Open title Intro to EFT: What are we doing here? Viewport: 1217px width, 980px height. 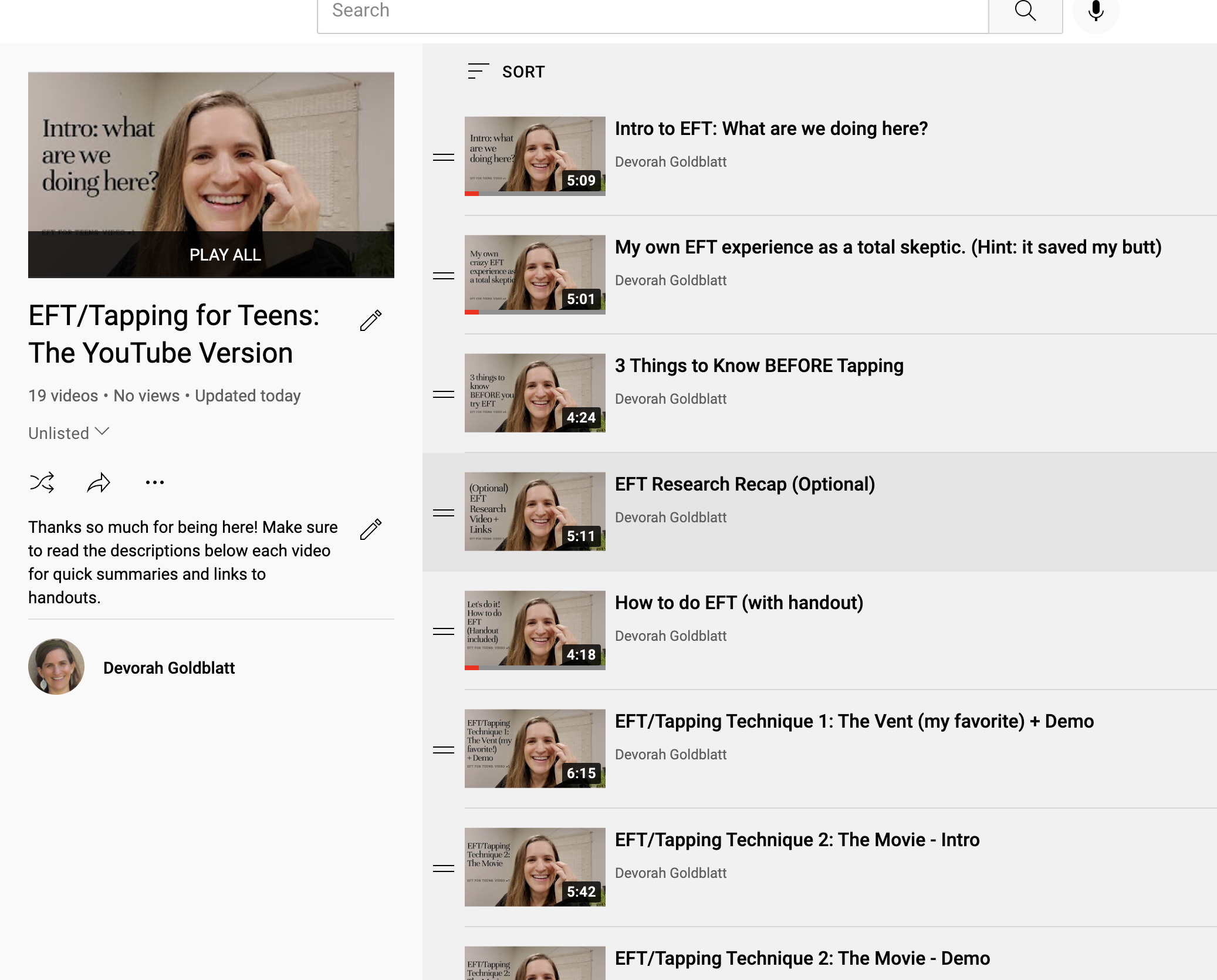[x=771, y=129]
